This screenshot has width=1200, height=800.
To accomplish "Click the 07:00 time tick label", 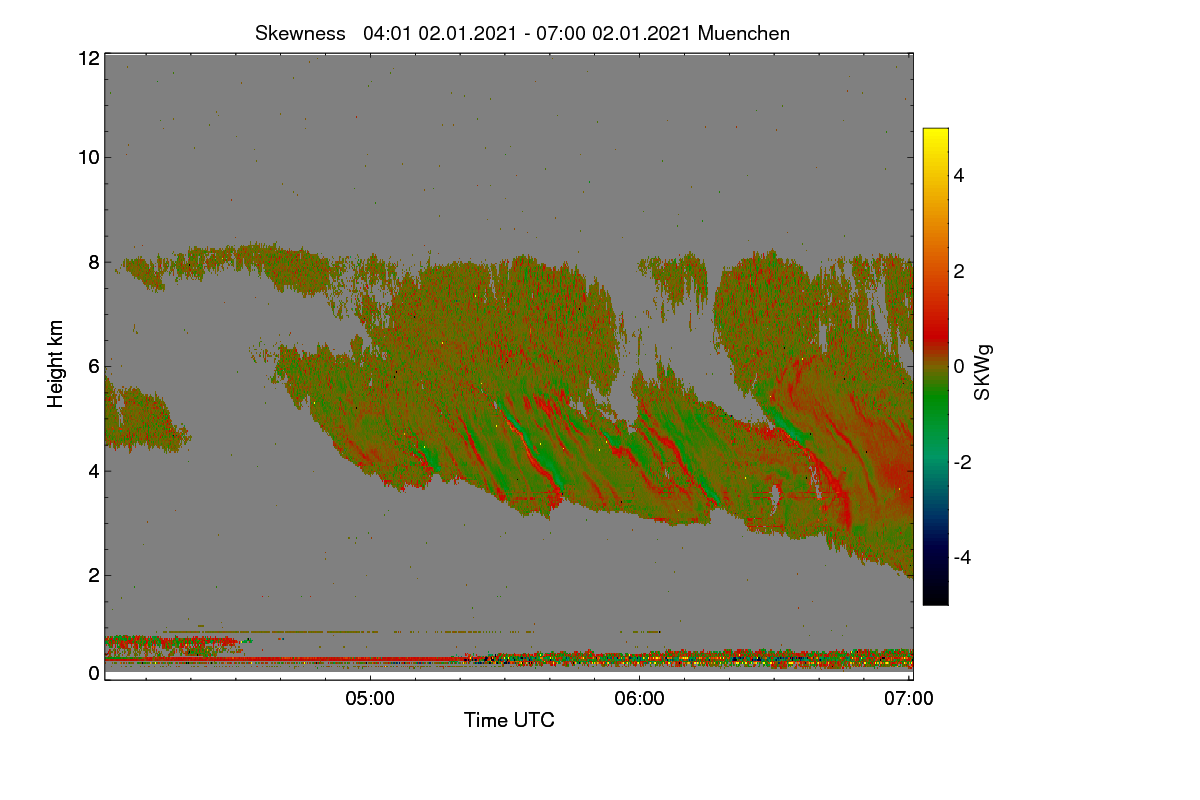I will (x=909, y=699).
